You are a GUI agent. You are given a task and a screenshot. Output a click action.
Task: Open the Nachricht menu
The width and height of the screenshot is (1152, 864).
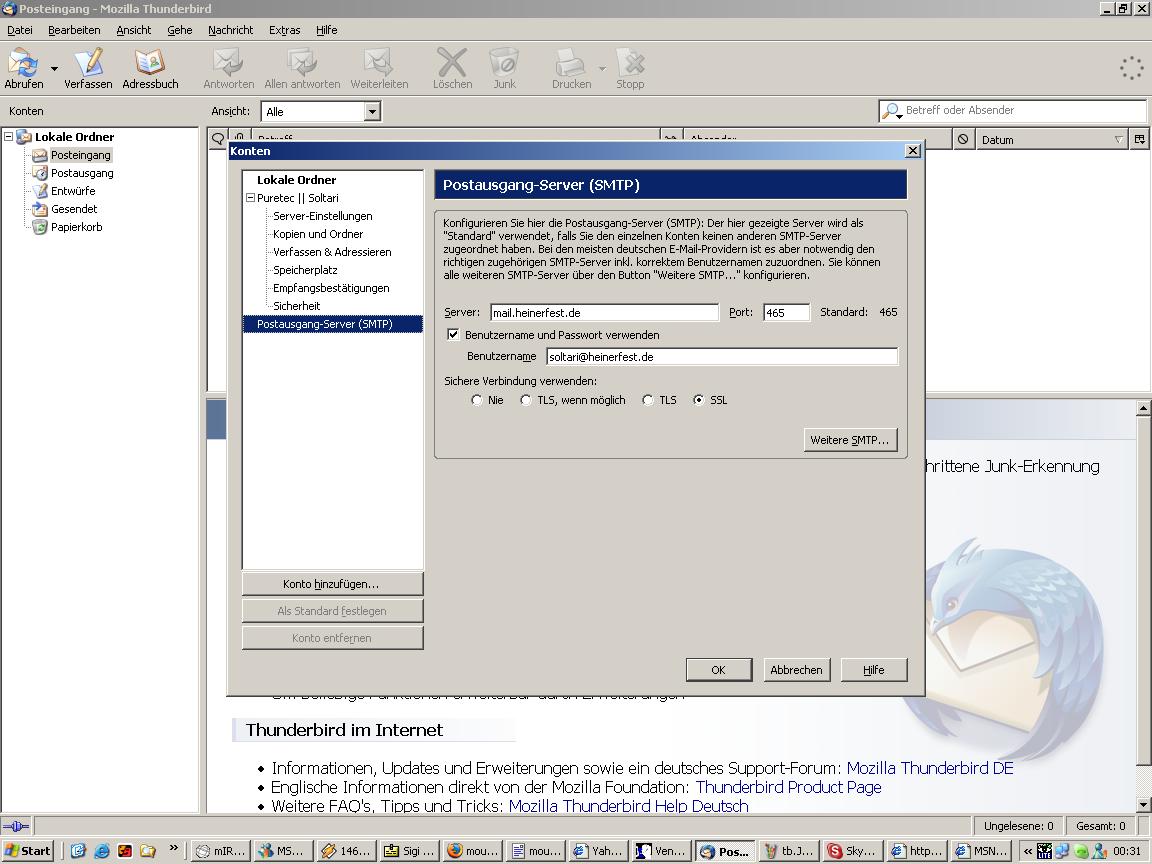(231, 30)
